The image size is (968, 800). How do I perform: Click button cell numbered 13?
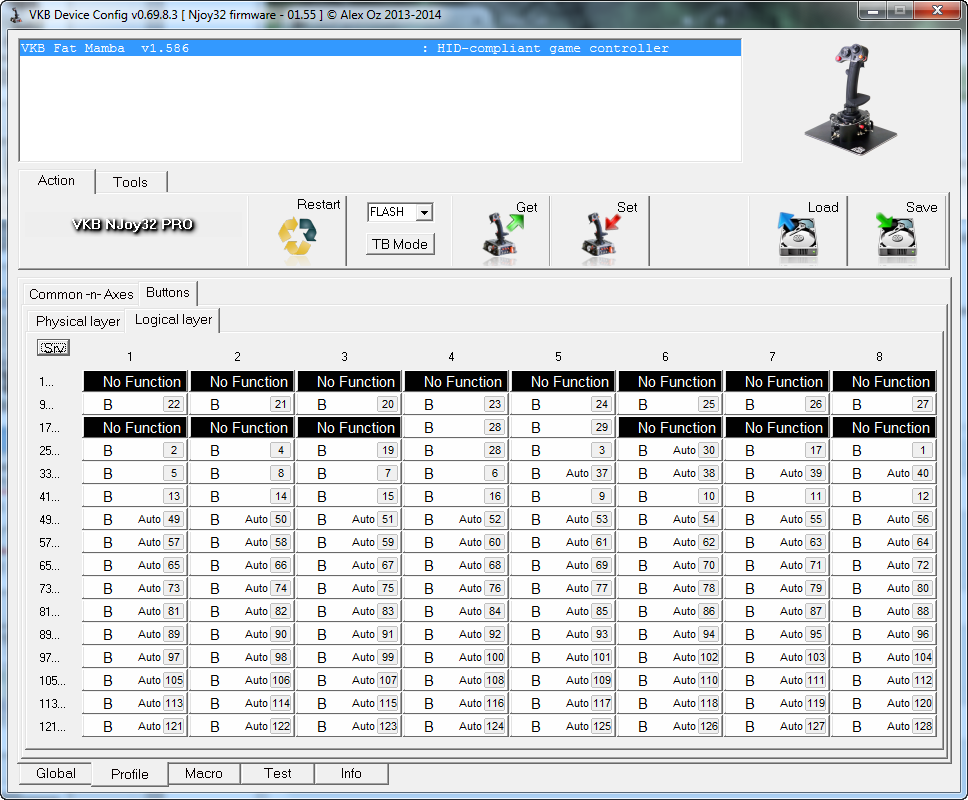pos(135,496)
